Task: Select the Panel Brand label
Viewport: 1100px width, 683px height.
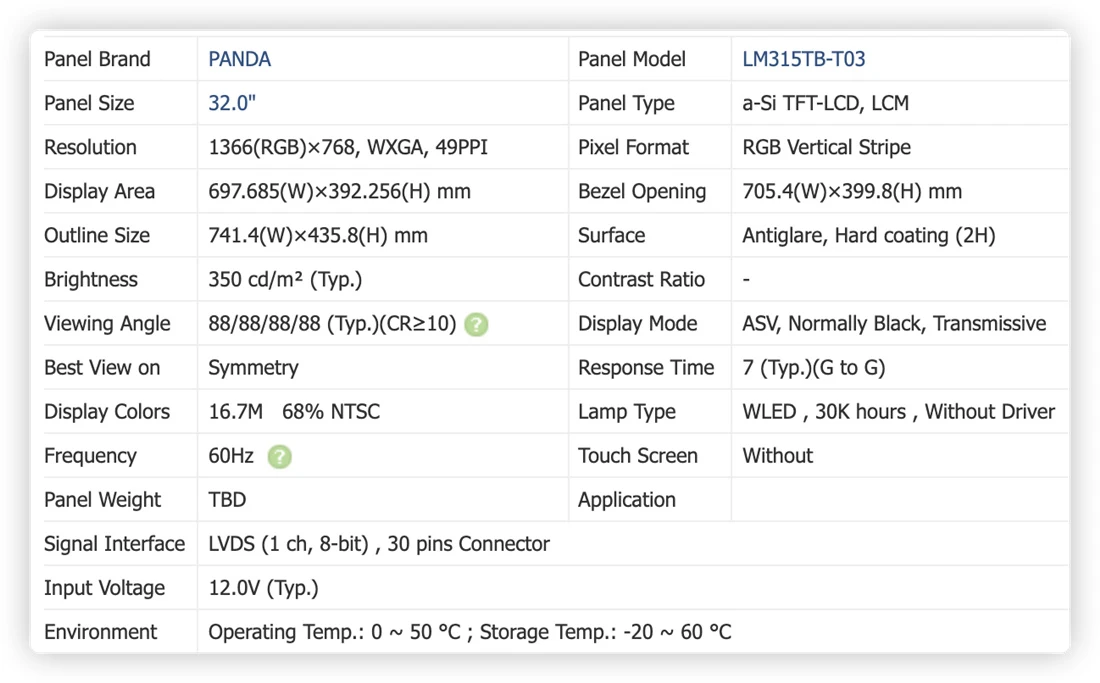Action: tap(97, 59)
